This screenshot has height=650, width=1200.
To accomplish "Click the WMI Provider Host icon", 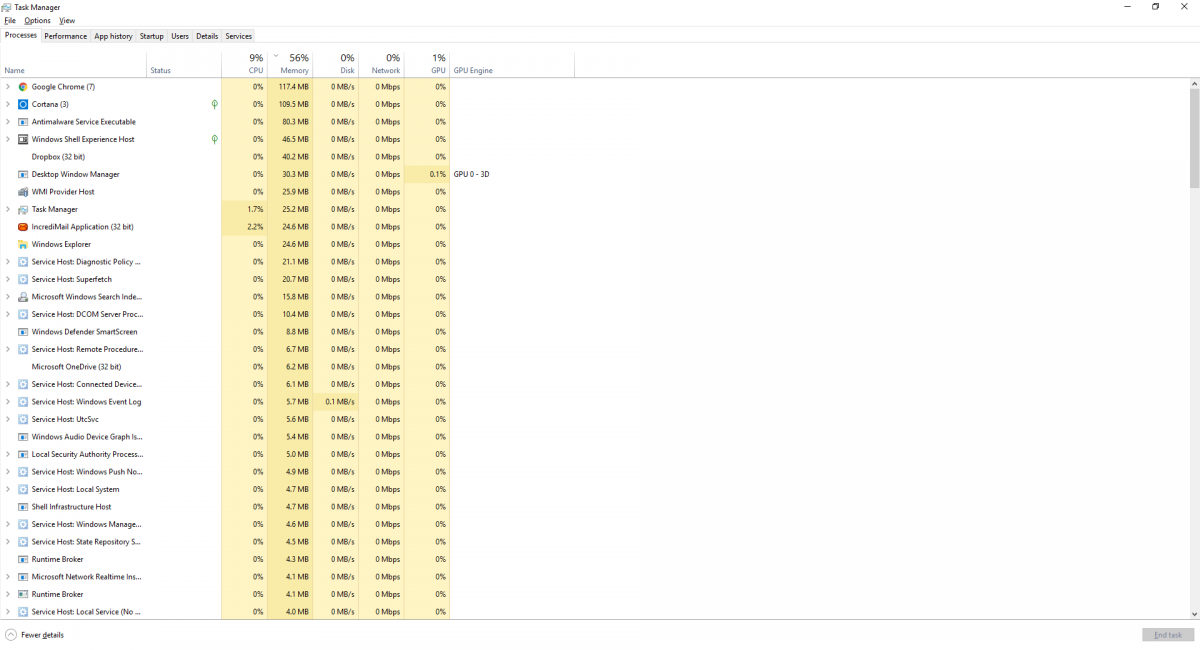I will tap(23, 192).
